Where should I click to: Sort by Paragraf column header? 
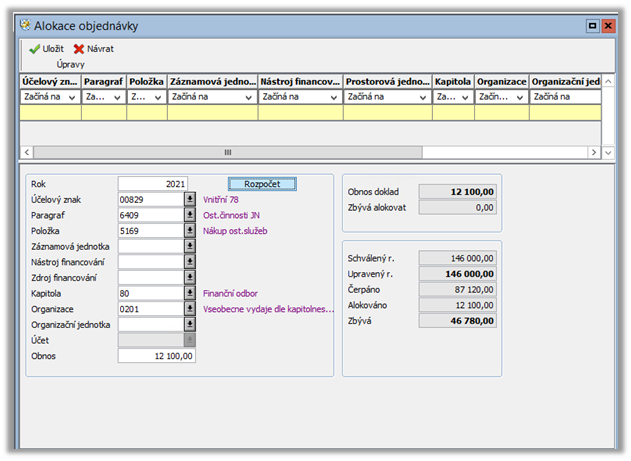[x=103, y=80]
